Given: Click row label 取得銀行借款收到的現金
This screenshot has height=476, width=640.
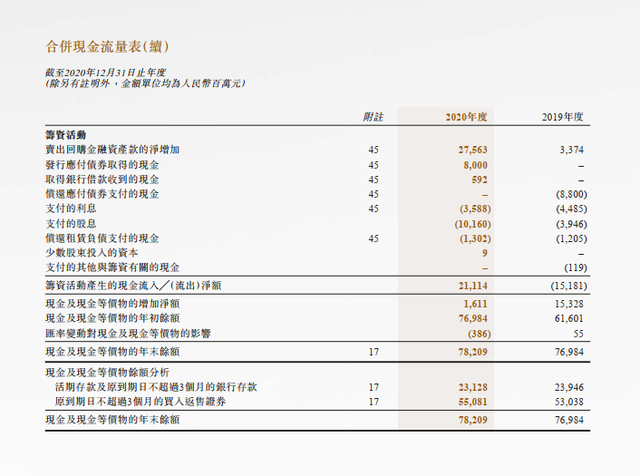Looking at the screenshot, I should (x=102, y=180).
